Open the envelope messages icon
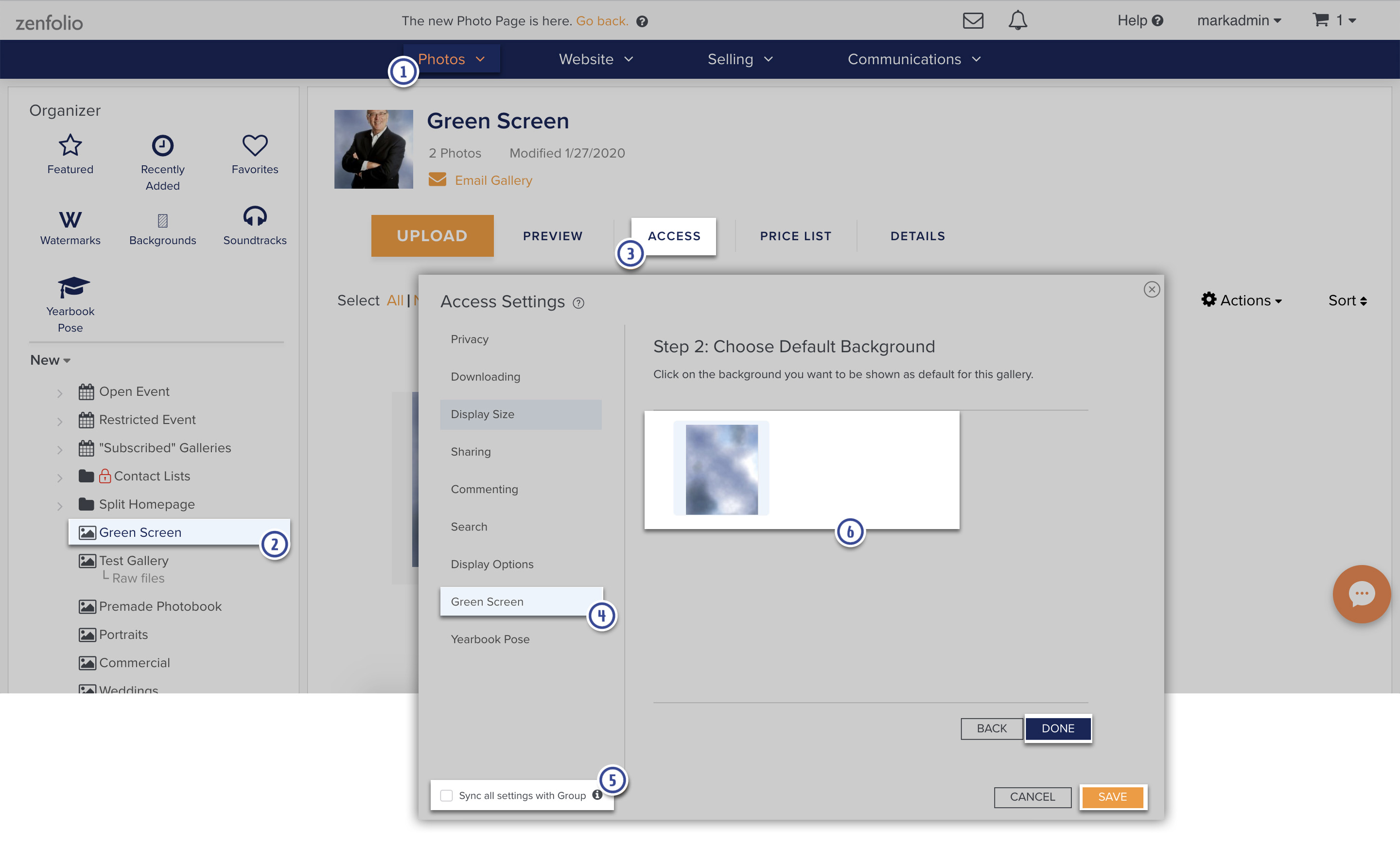This screenshot has height=849, width=1400. (x=973, y=21)
